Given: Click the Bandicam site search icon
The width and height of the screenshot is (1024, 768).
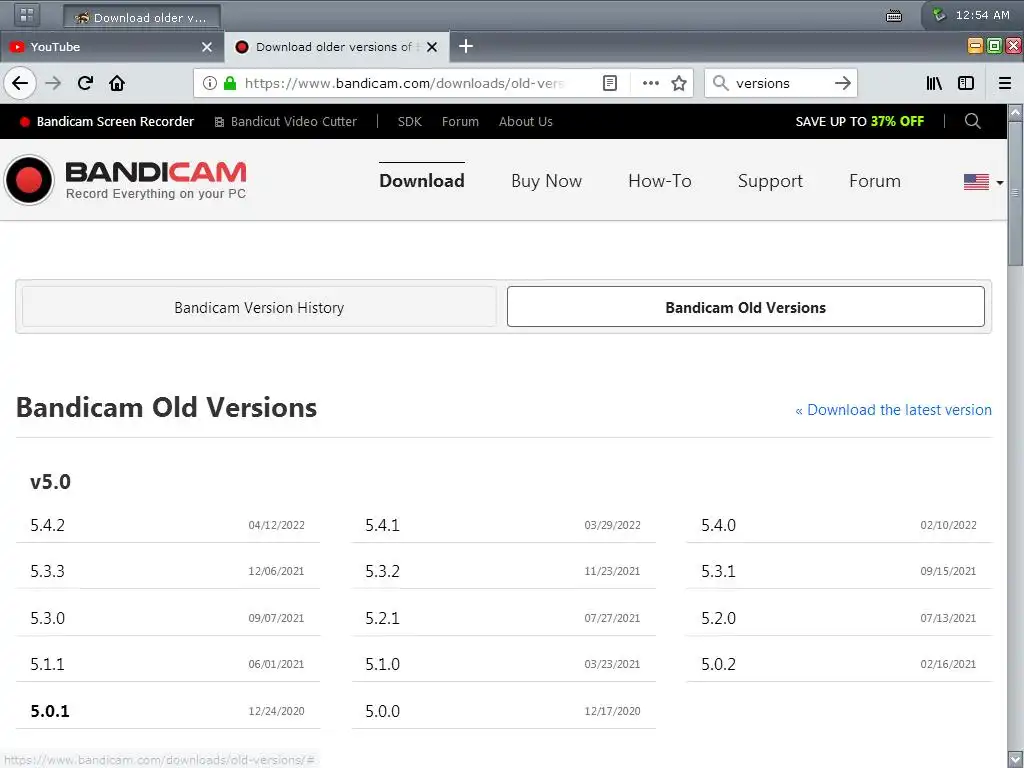Looking at the screenshot, I should coord(972,121).
